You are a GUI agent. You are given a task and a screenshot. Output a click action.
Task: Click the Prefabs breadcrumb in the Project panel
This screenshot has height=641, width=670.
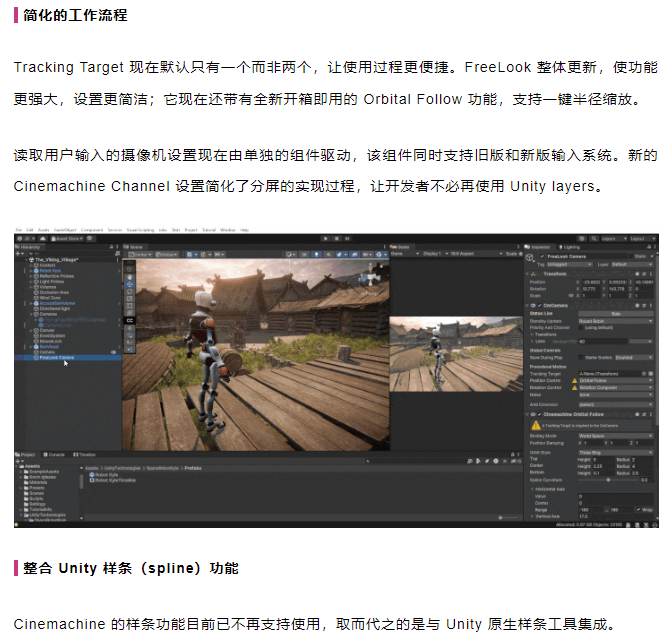193,468
